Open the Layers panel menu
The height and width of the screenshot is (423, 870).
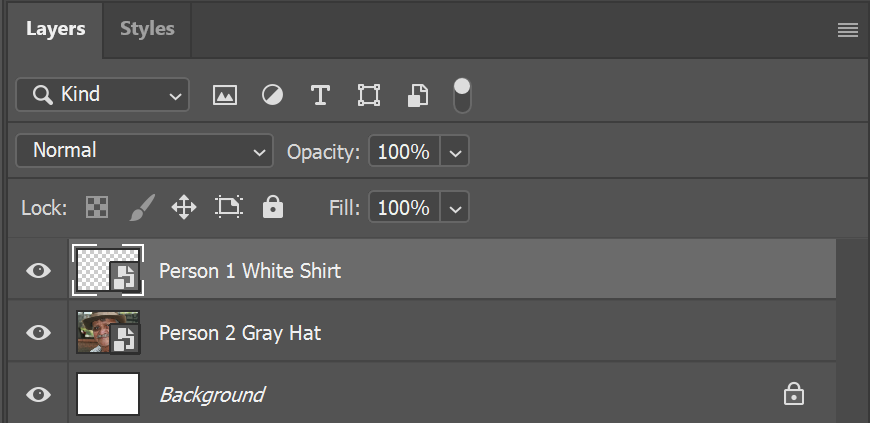click(848, 30)
